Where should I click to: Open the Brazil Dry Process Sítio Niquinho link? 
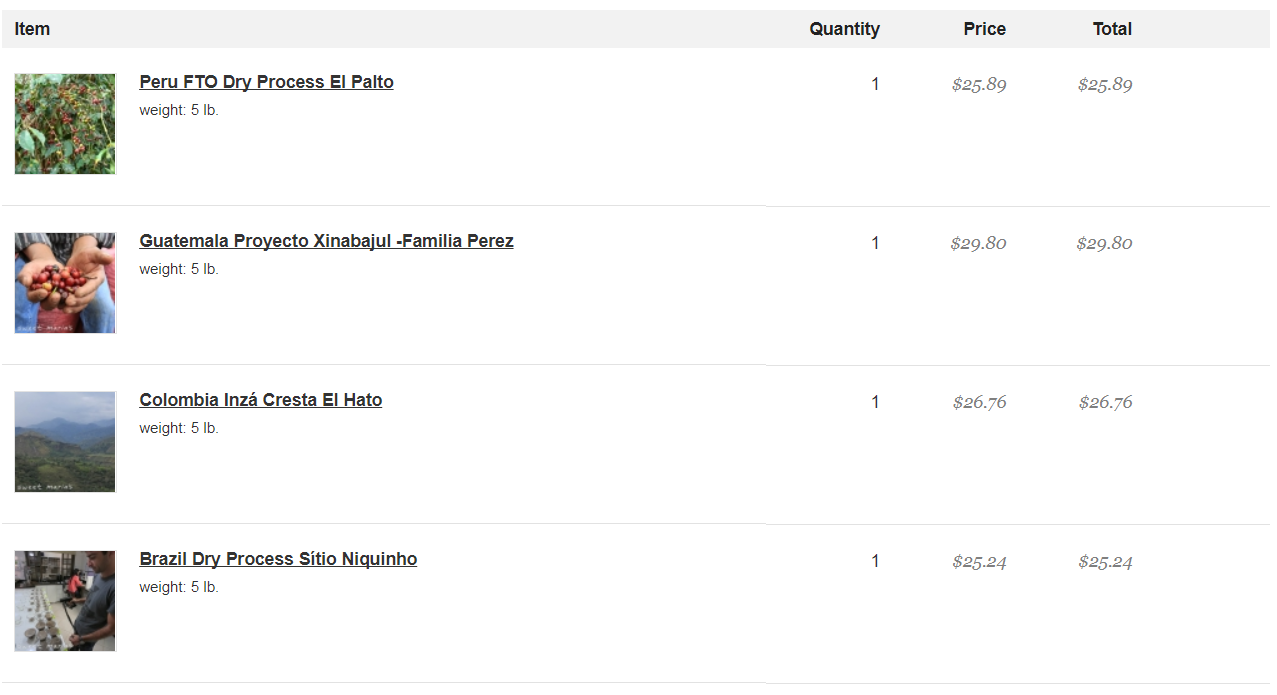[x=278, y=559]
